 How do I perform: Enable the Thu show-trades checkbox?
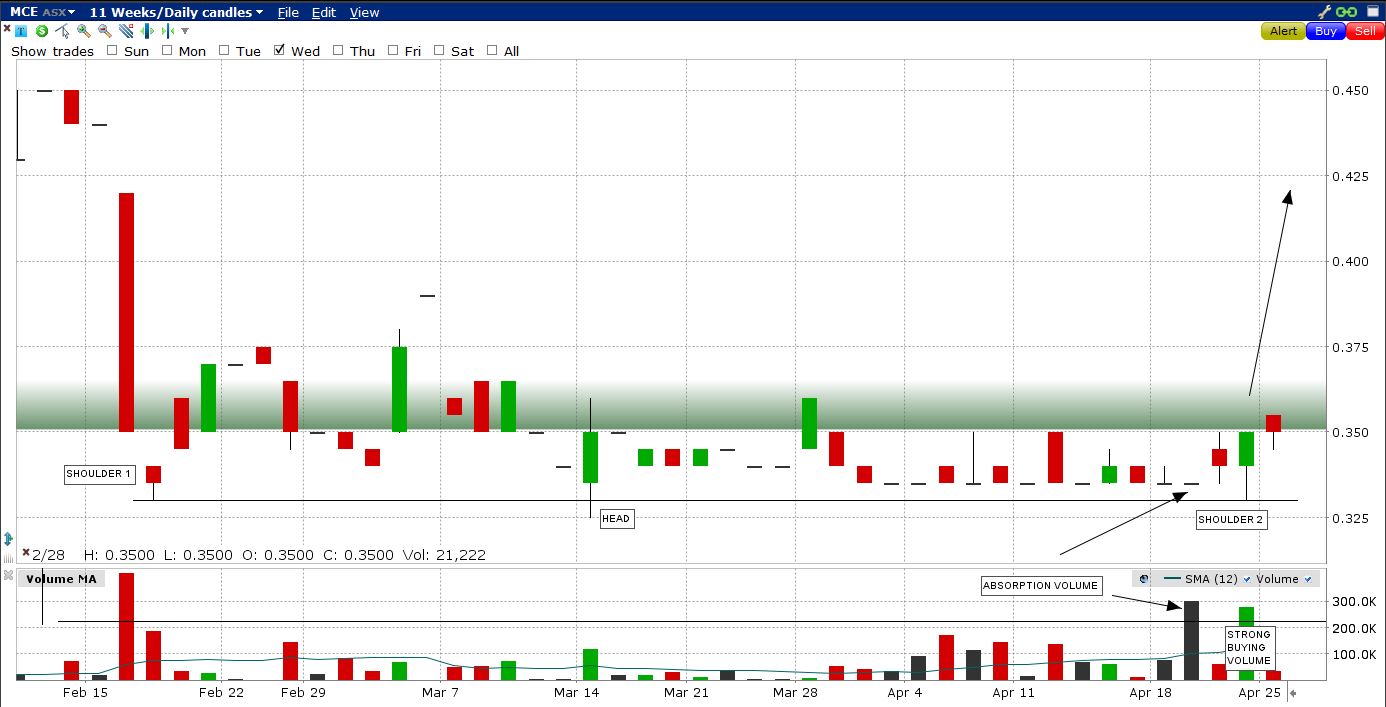tap(338, 50)
